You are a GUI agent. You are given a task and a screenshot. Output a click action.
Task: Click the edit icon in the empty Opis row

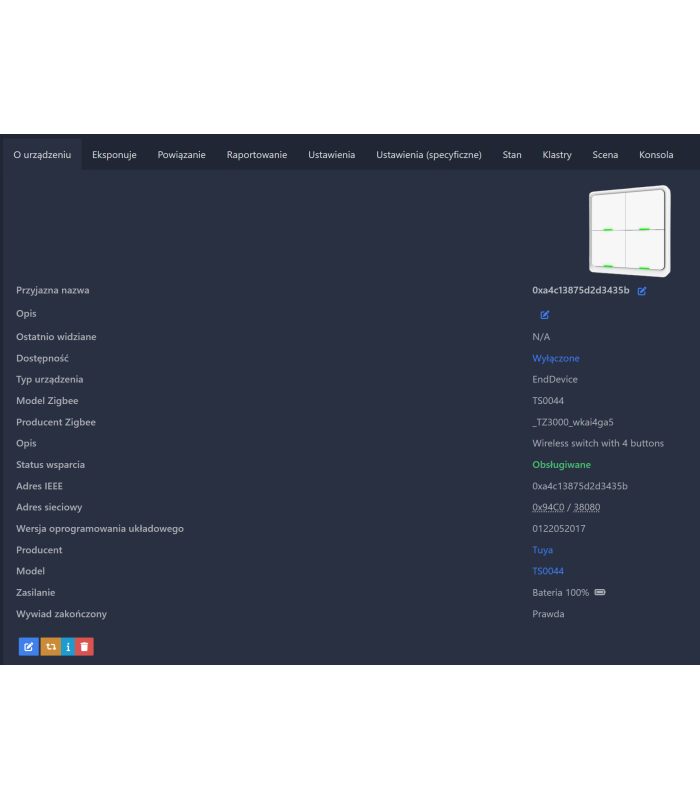(544, 315)
